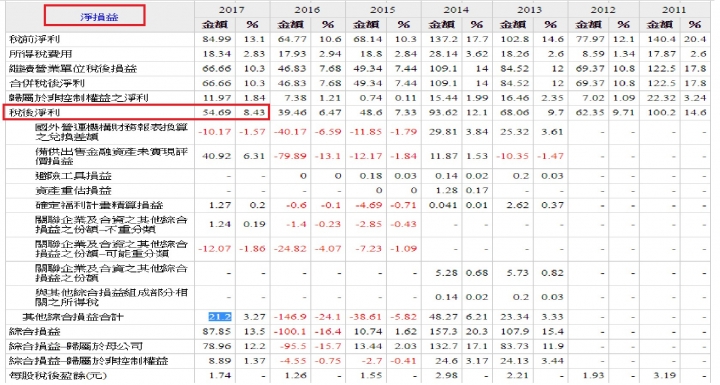Click 93.62 in the 稅後淨利 row
The height and width of the screenshot is (385, 720).
pyautogui.click(x=444, y=113)
